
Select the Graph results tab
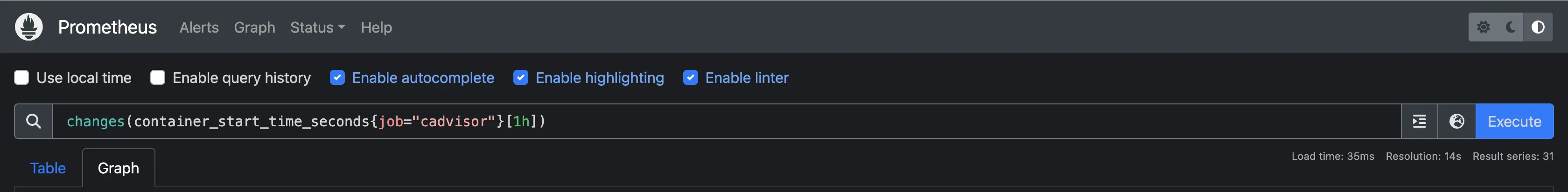click(x=119, y=168)
